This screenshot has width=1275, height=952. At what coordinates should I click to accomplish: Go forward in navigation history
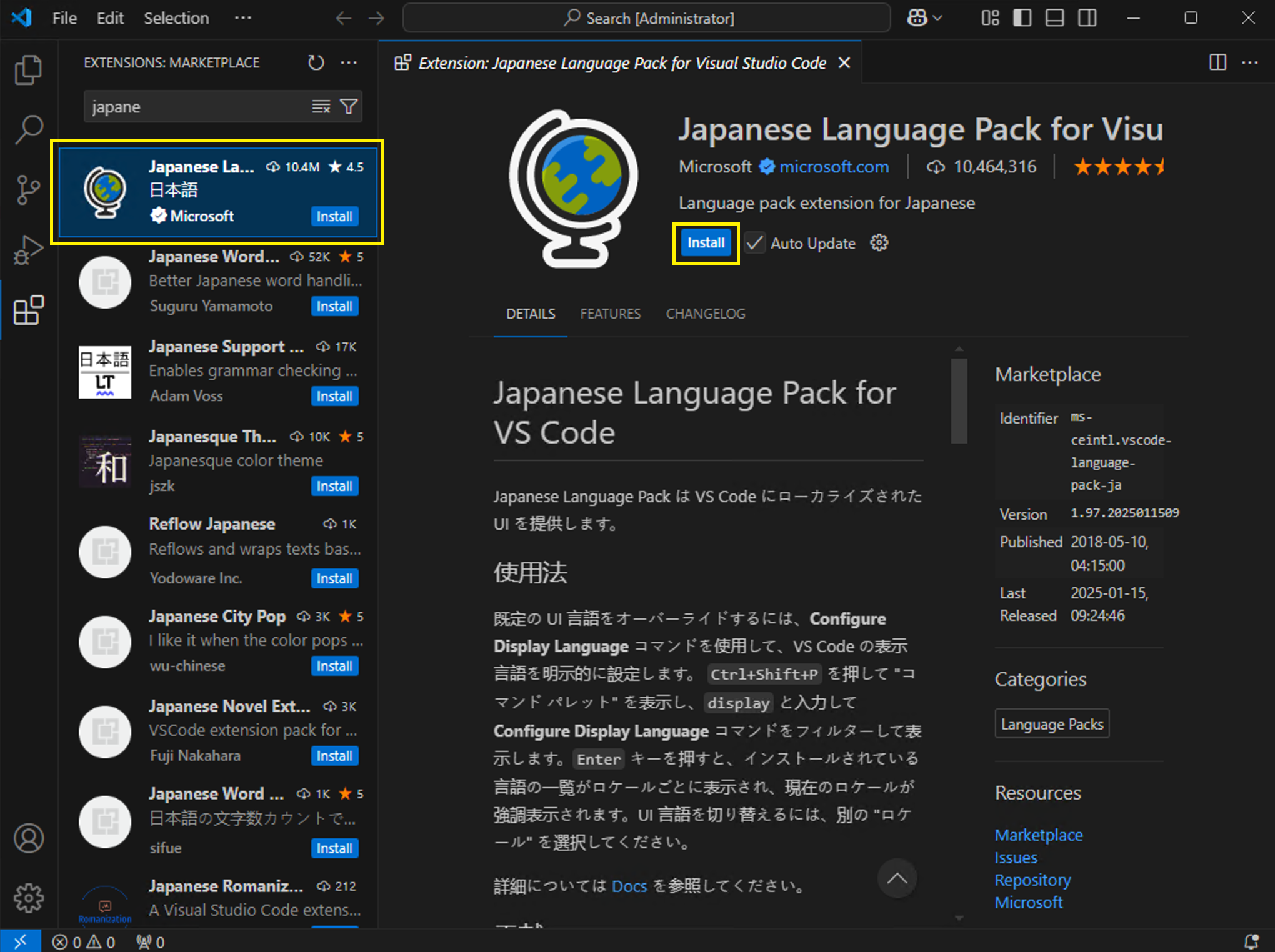(376, 18)
